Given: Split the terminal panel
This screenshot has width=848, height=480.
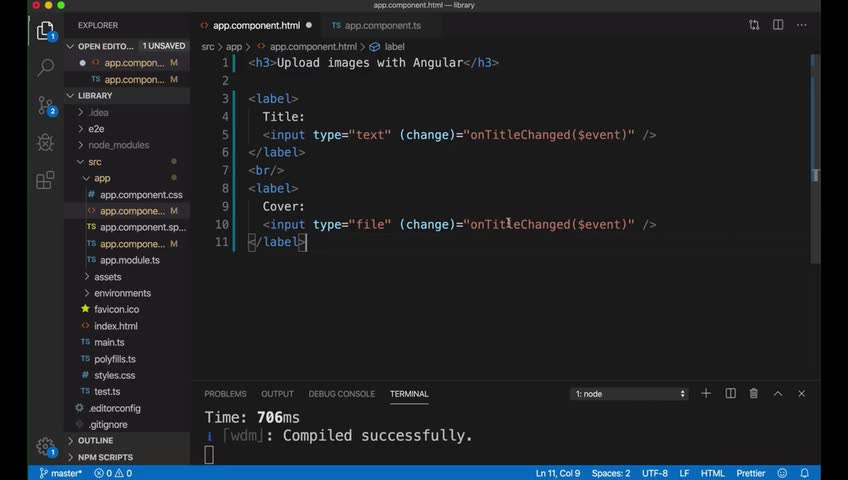Looking at the screenshot, I should (x=730, y=394).
